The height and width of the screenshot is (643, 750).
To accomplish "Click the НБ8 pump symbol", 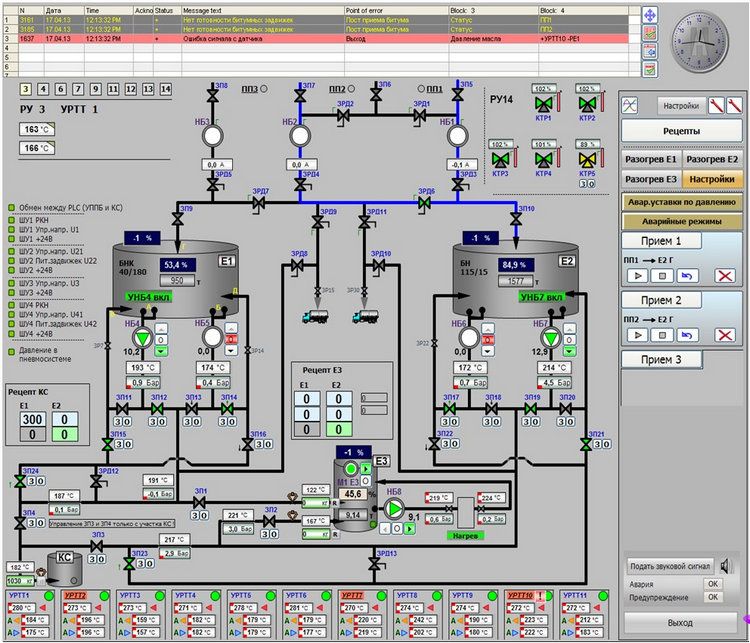I will (x=393, y=509).
